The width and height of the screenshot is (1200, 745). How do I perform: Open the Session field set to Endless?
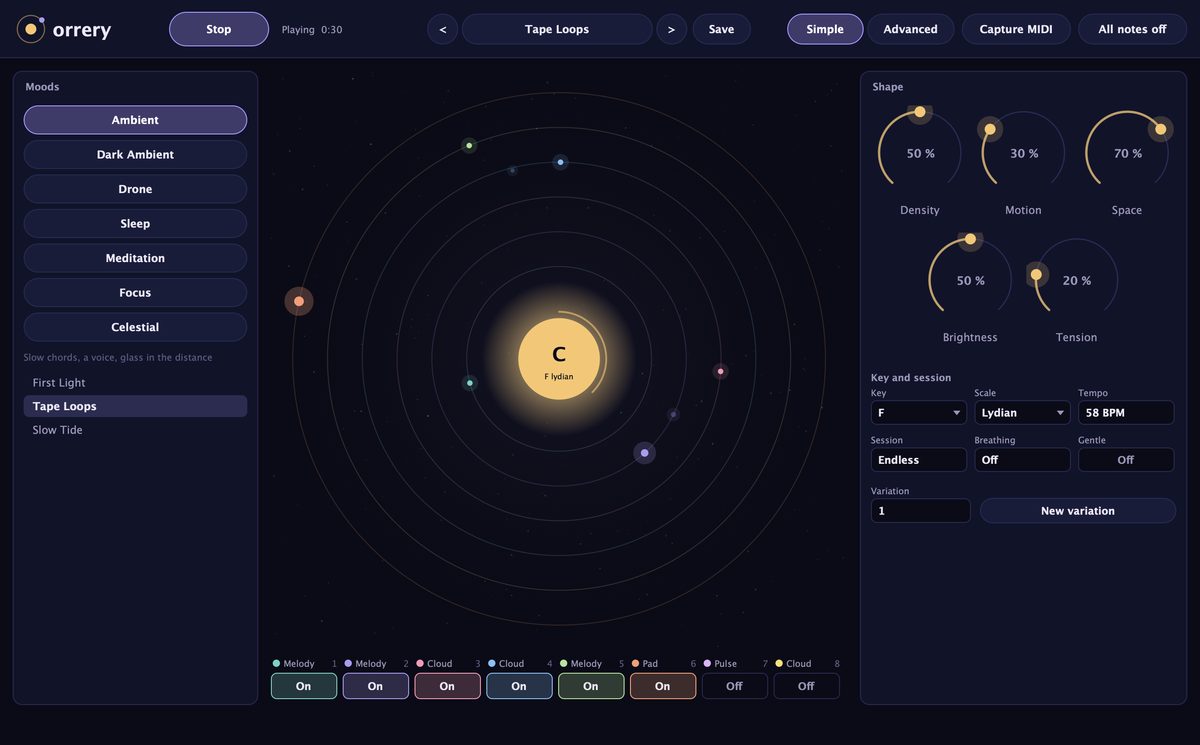tap(919, 460)
